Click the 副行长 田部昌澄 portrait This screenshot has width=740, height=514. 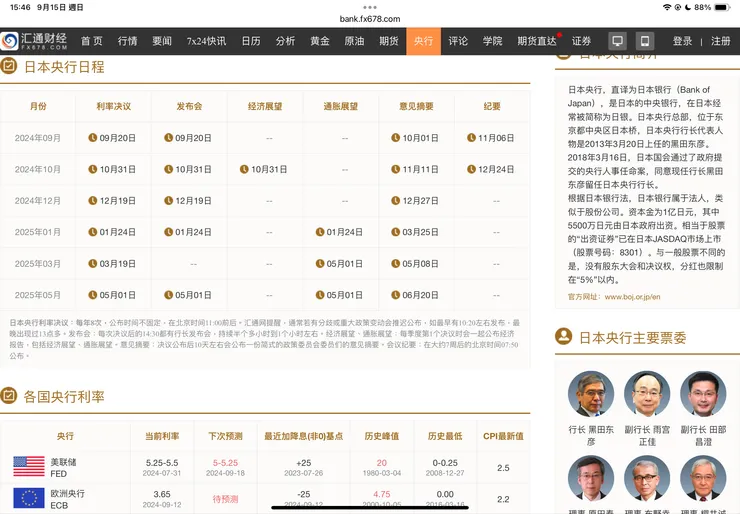tap(703, 394)
